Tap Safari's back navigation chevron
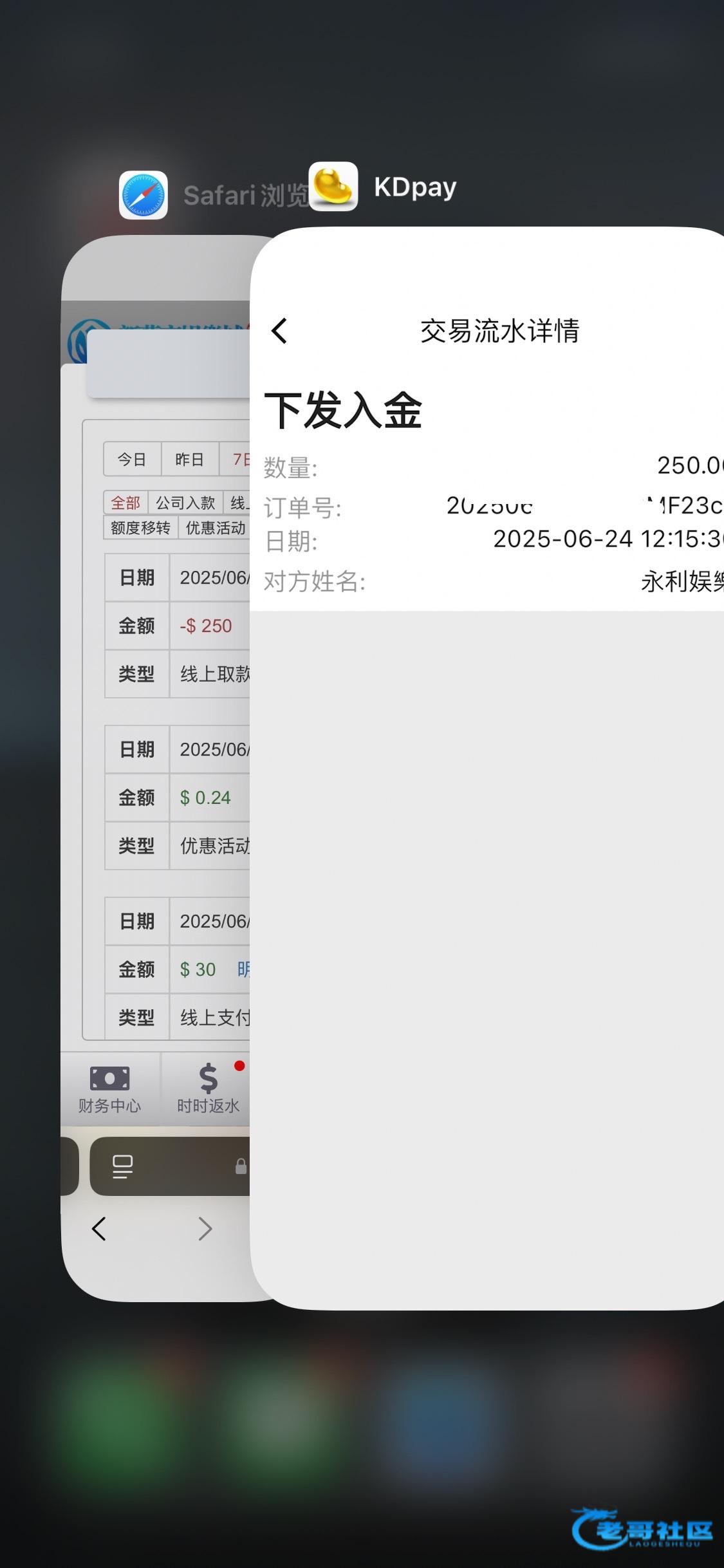Image resolution: width=724 pixels, height=1568 pixels. (99, 1229)
